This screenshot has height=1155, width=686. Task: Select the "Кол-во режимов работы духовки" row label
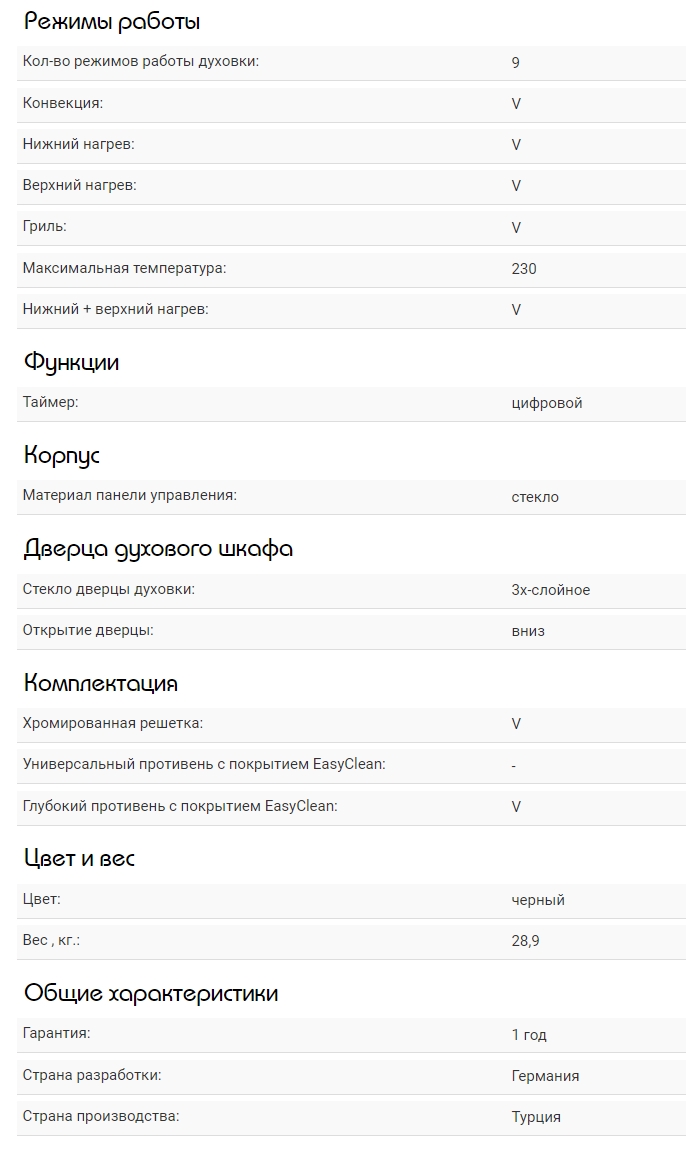click(141, 62)
